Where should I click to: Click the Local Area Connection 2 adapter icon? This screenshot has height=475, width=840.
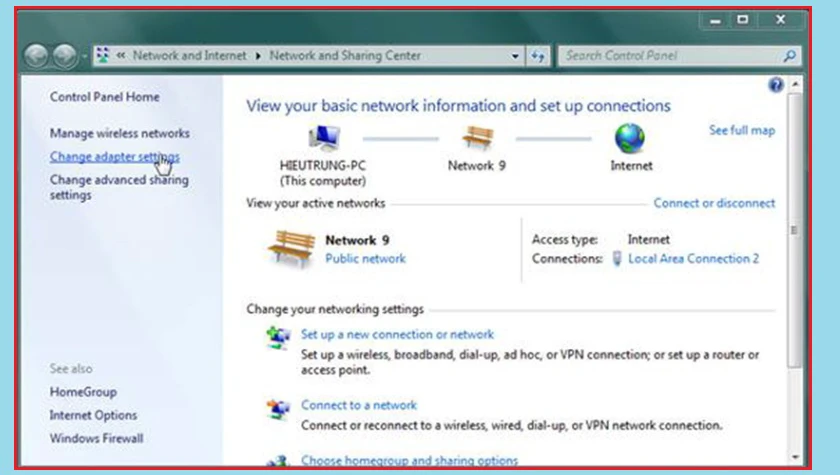click(x=617, y=259)
